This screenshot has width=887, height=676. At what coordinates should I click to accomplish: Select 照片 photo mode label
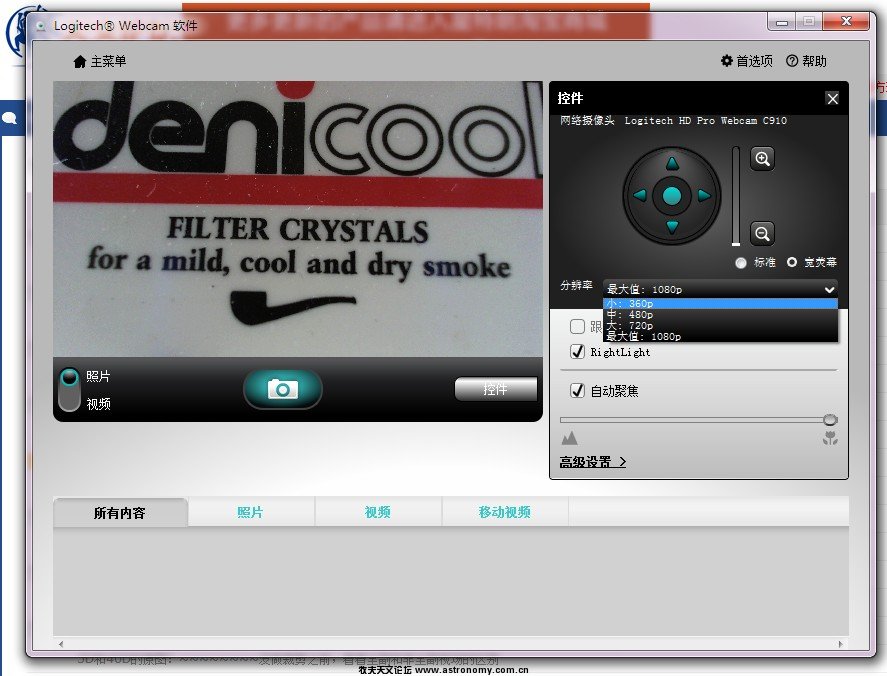point(98,376)
